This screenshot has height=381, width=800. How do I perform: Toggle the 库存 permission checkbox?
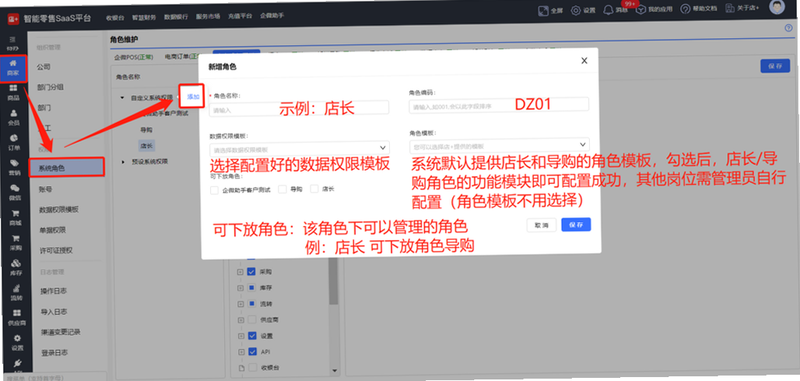252,288
